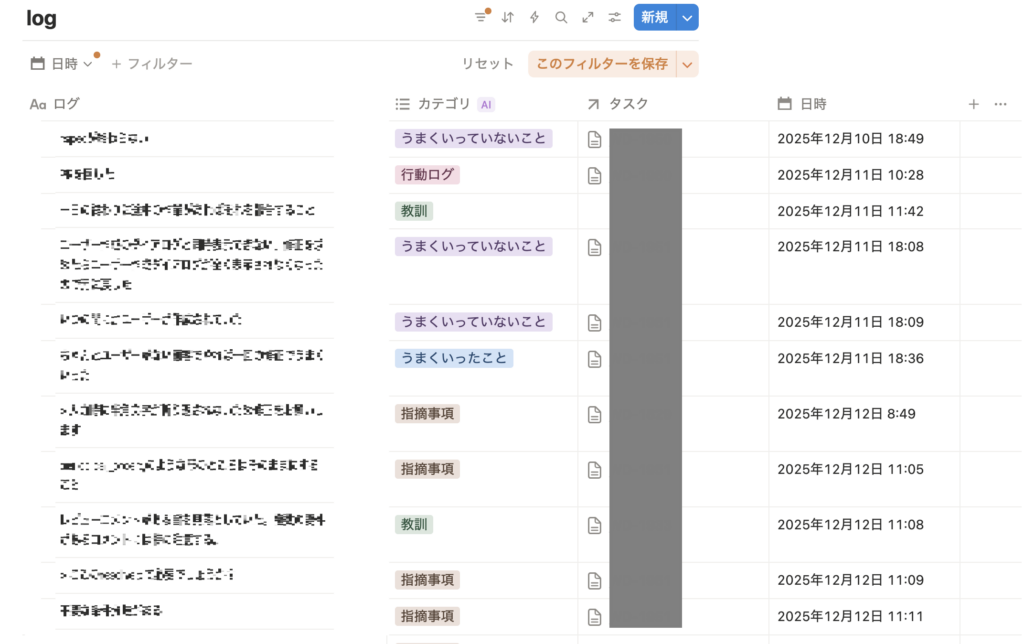The width and height of the screenshot is (1024, 644).
Task: Select the blue うまくいったこと category tag
Action: coord(454,358)
